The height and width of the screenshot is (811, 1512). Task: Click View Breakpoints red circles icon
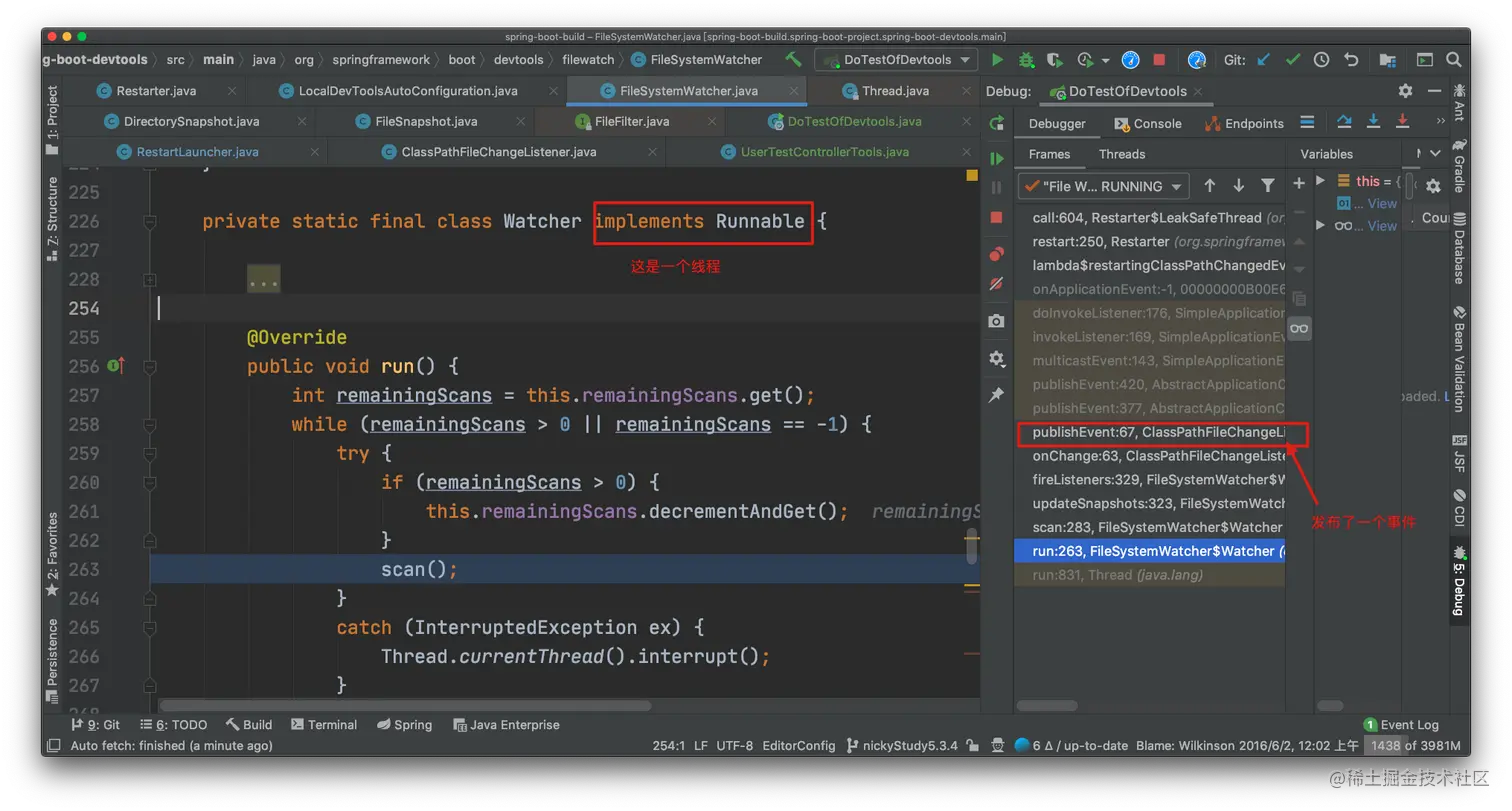pos(996,254)
